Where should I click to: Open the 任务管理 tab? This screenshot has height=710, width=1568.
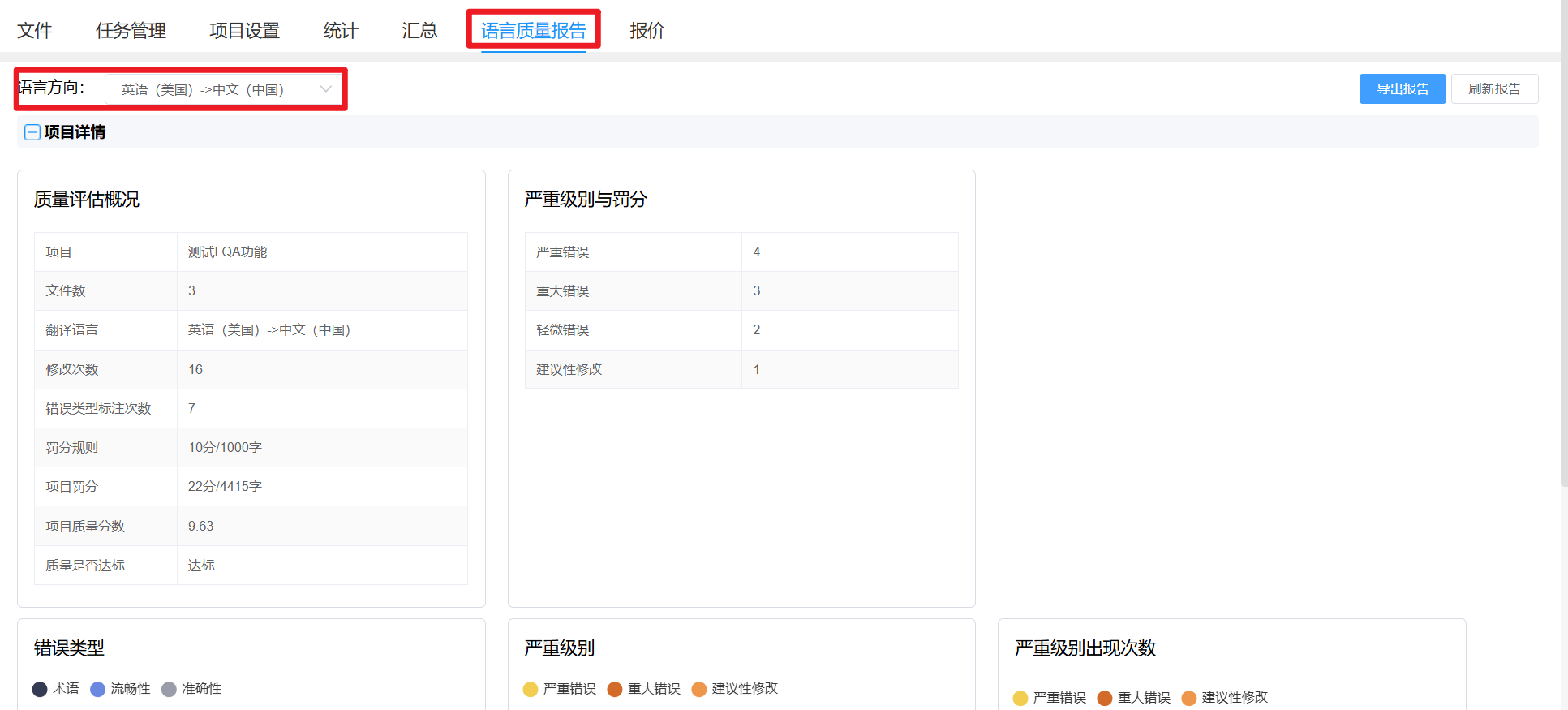pos(131,31)
